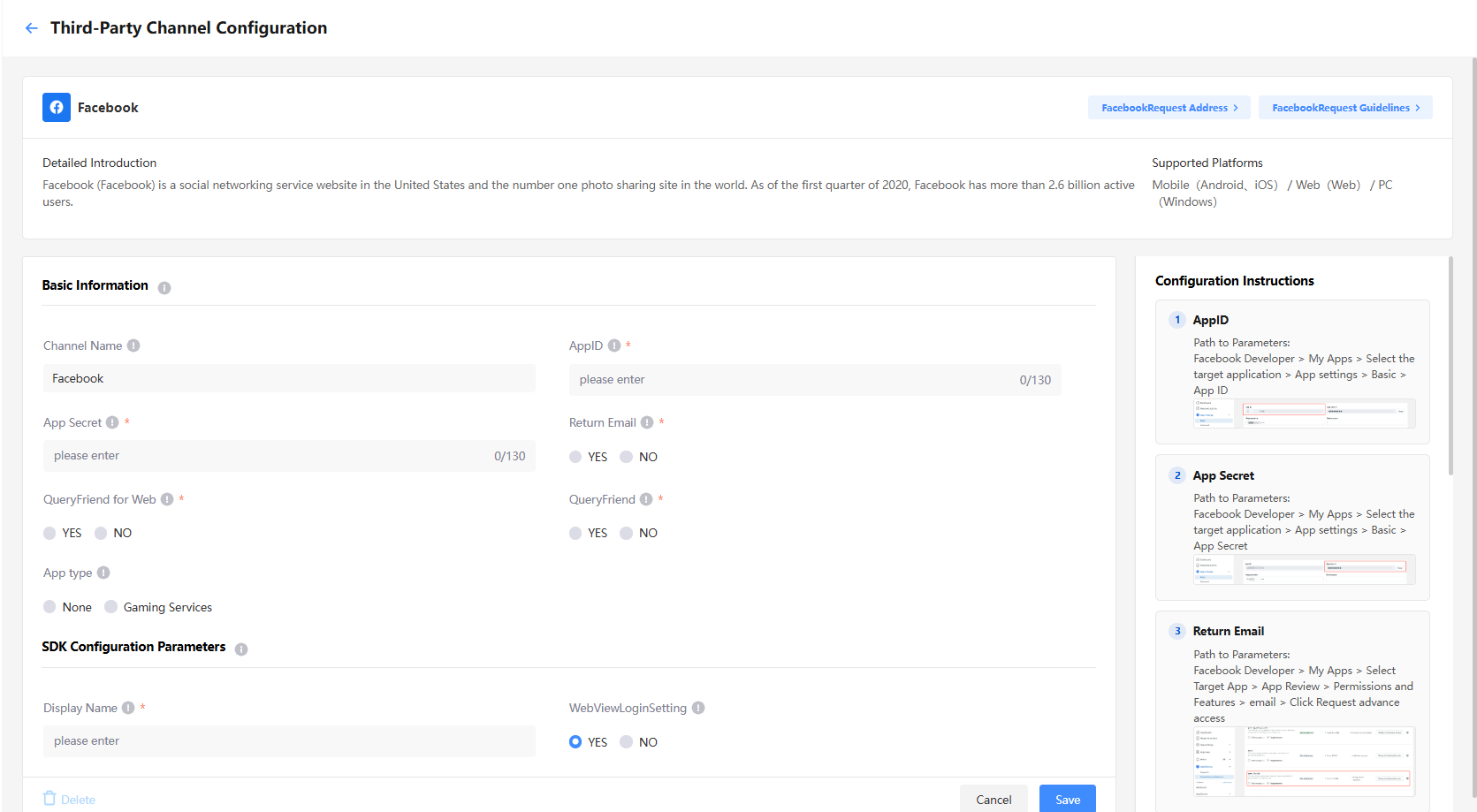Focus the Display Name input field
This screenshot has height=812, width=1477.
coord(289,741)
